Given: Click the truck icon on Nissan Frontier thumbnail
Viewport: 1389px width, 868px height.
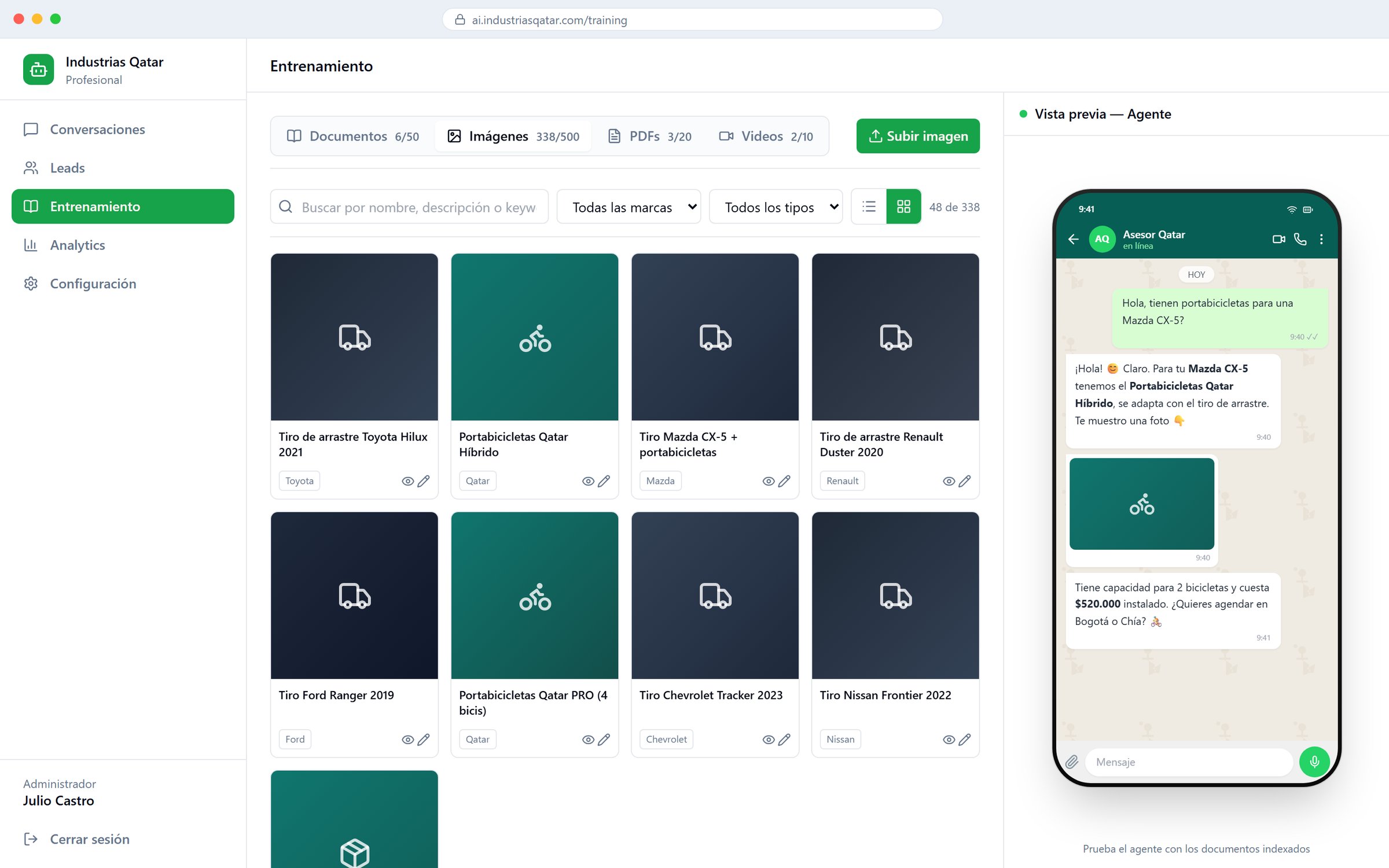Looking at the screenshot, I should pyautogui.click(x=896, y=596).
